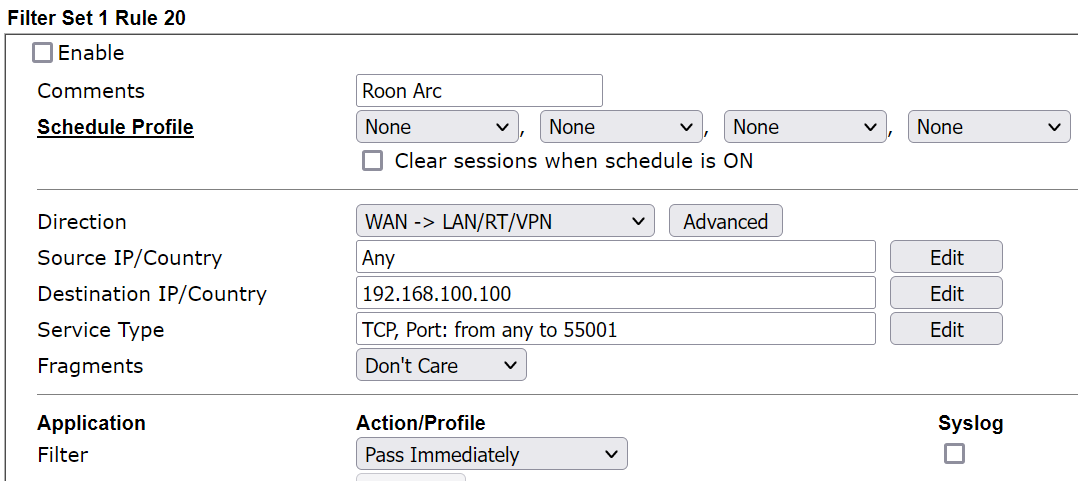This screenshot has width=1078, height=481.
Task: Open the first Schedule Profile dropdown
Action: (437, 126)
